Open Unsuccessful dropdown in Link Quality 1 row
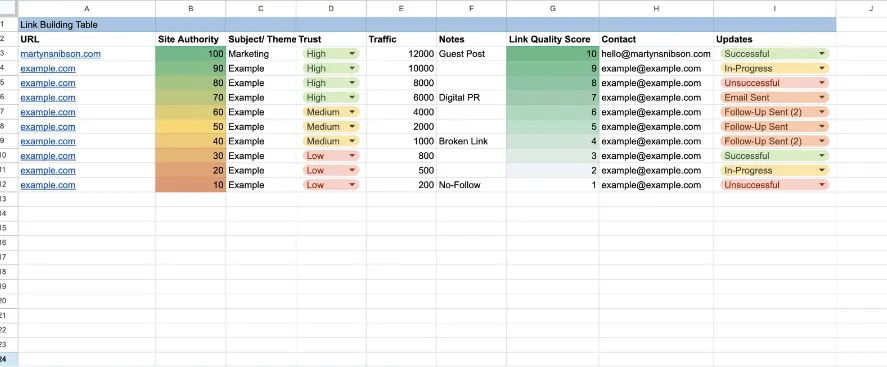The width and height of the screenshot is (887, 367). point(774,185)
